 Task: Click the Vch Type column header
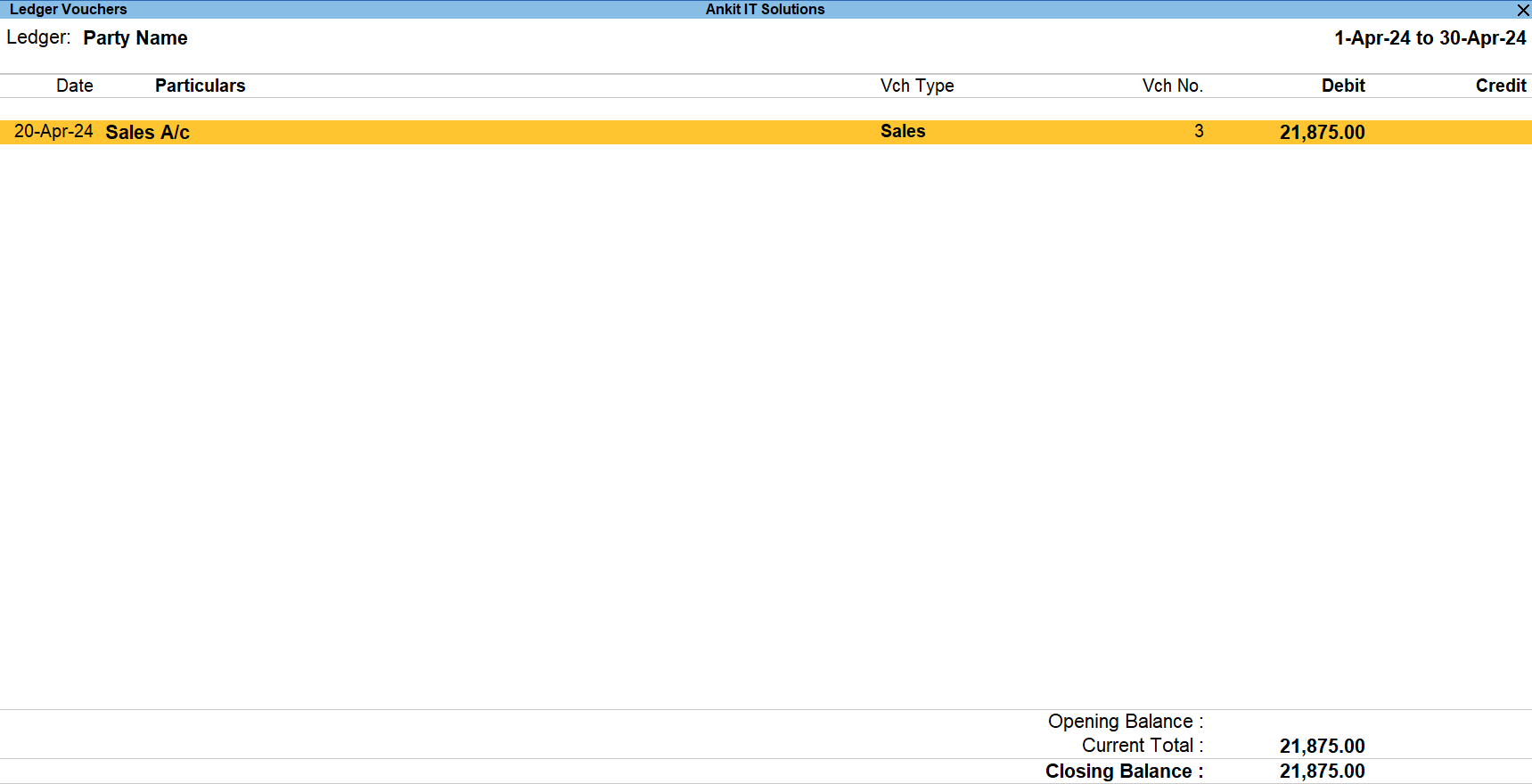click(917, 86)
